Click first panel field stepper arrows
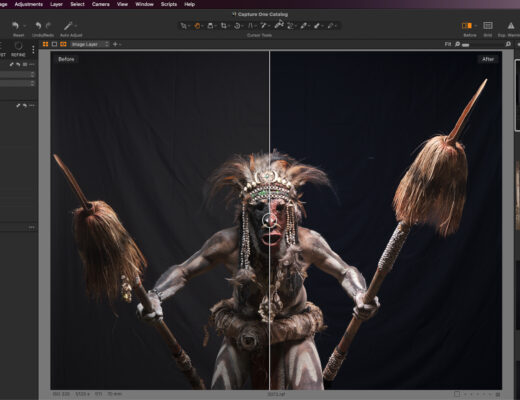520x400 pixels. pos(32,74)
